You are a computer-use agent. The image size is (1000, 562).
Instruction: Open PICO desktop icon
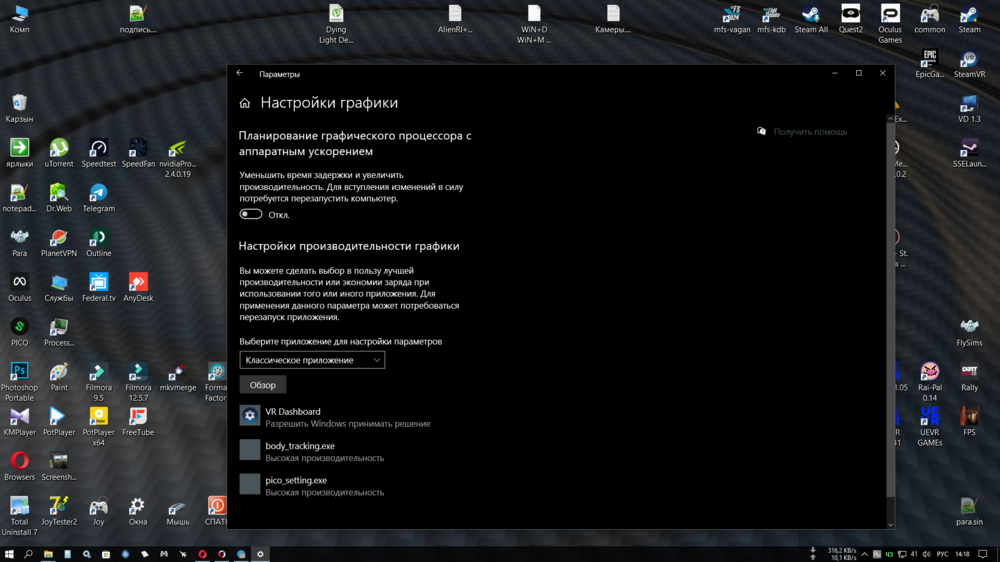(x=19, y=332)
